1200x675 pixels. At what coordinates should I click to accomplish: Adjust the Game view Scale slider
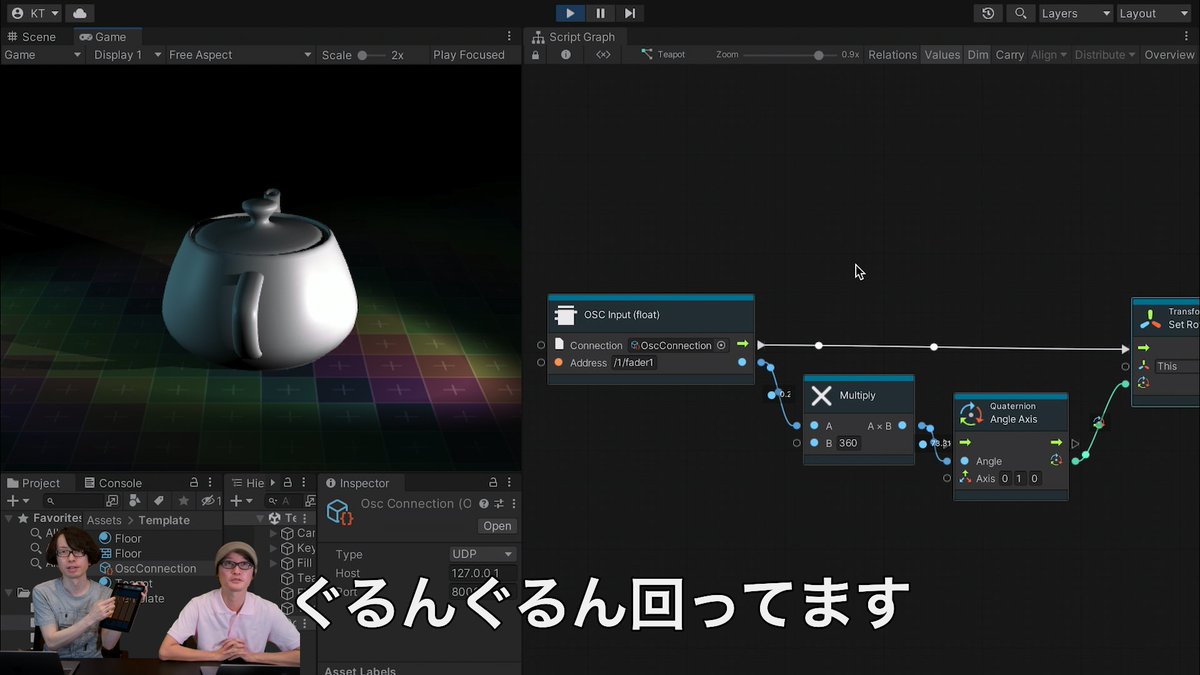pos(371,55)
